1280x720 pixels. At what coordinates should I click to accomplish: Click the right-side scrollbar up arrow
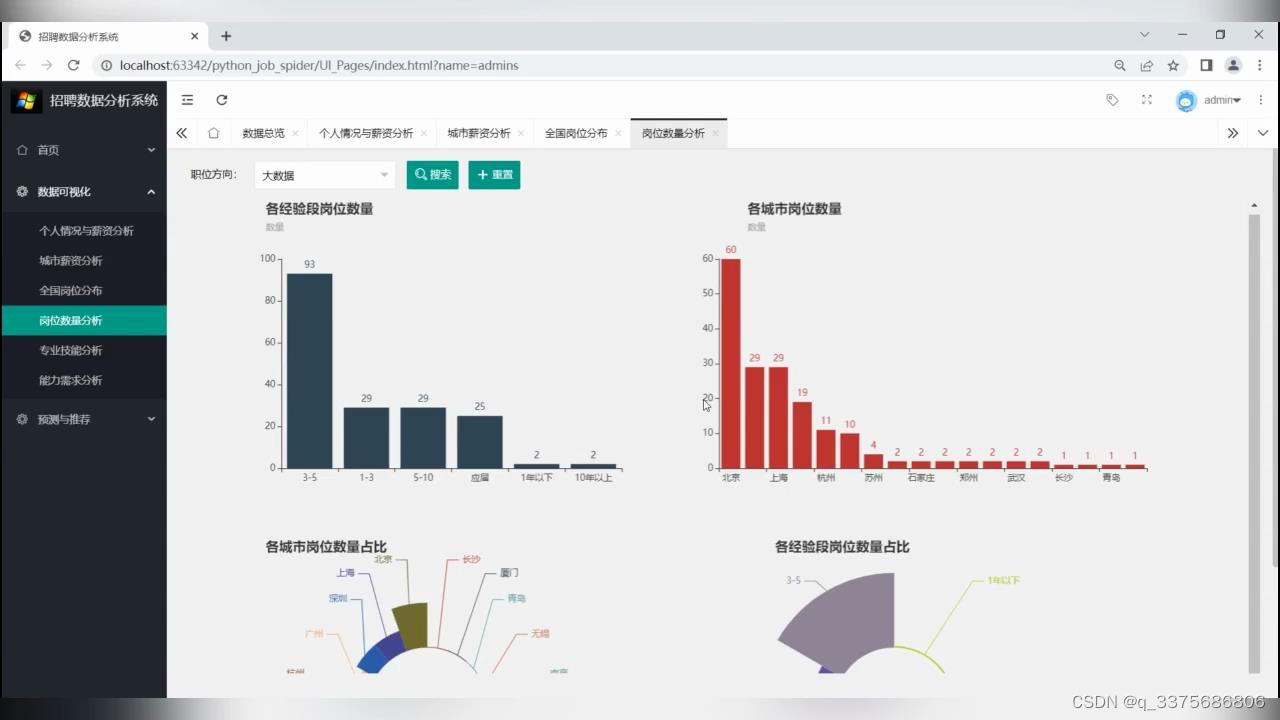(1254, 205)
